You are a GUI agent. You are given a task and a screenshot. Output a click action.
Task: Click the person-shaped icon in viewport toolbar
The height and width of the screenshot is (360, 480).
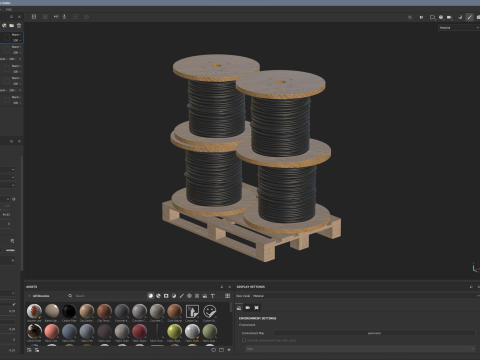coord(64,17)
